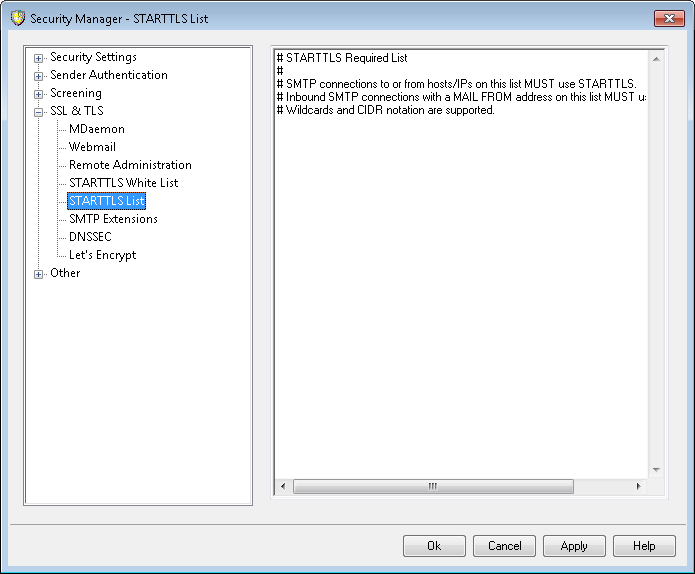Go to SMTP Extensions settings
The image size is (695, 574).
pyautogui.click(x=113, y=219)
